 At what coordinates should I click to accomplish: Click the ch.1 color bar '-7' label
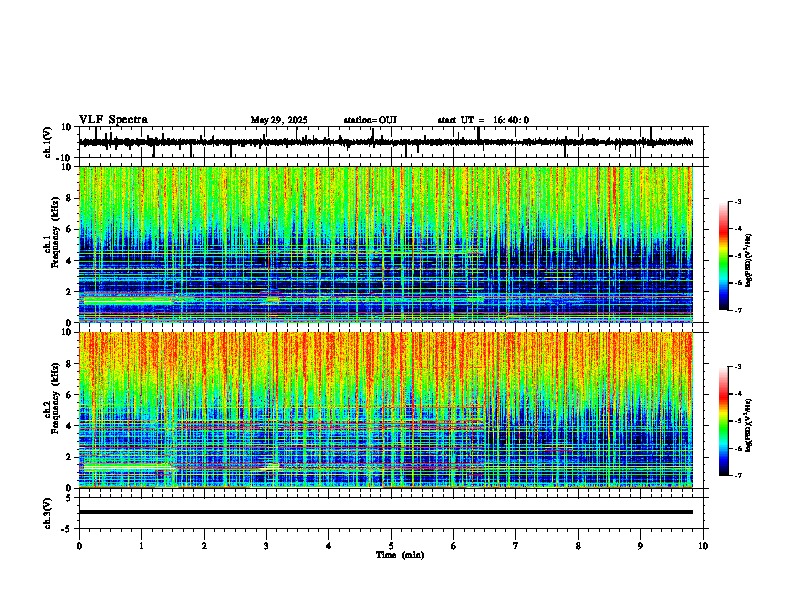pos(738,310)
